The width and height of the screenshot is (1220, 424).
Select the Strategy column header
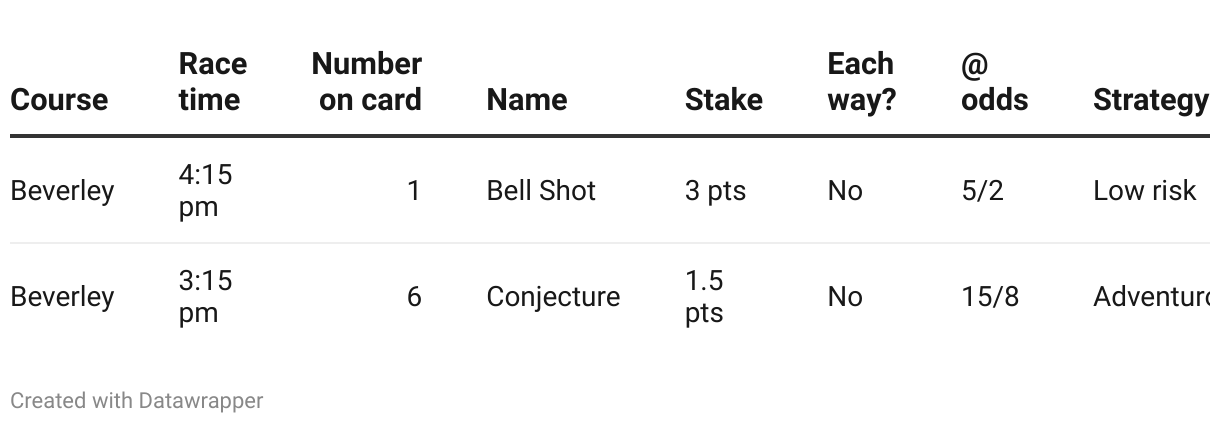pyautogui.click(x=1151, y=99)
